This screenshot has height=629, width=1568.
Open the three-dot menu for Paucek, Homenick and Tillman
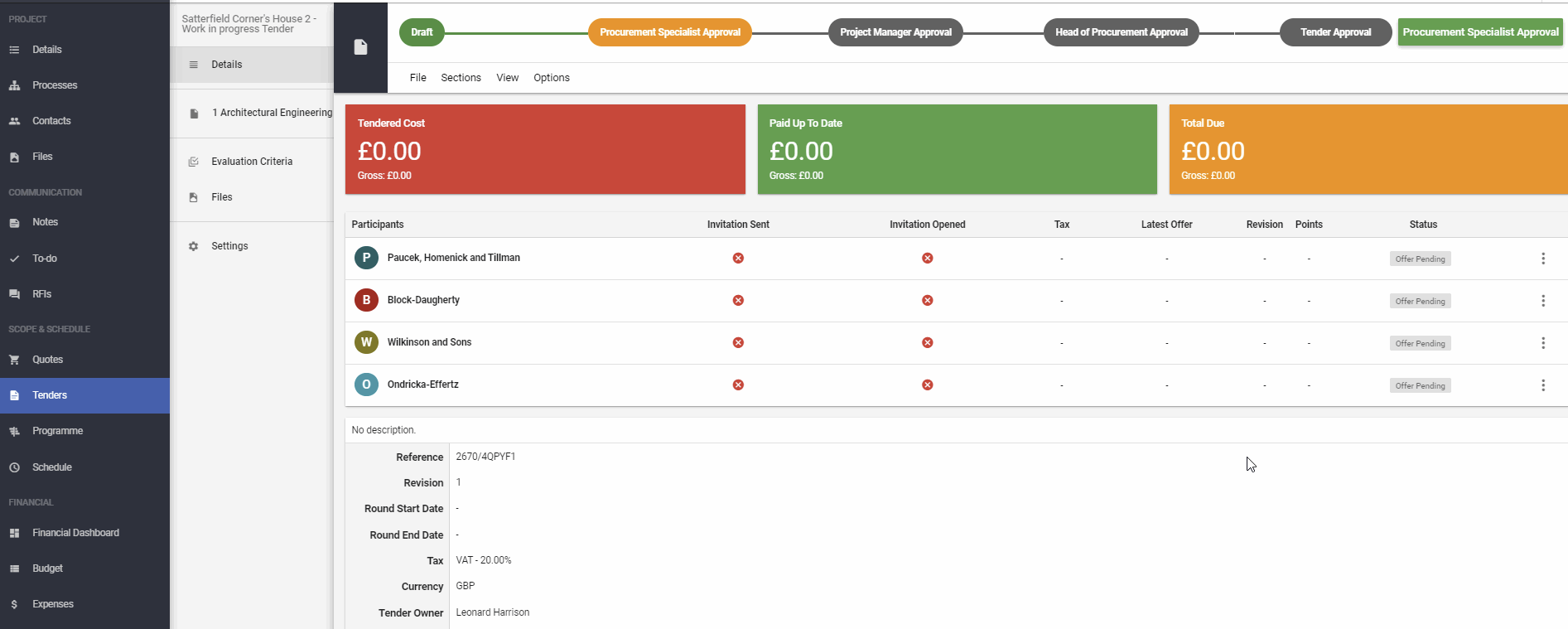point(1543,259)
